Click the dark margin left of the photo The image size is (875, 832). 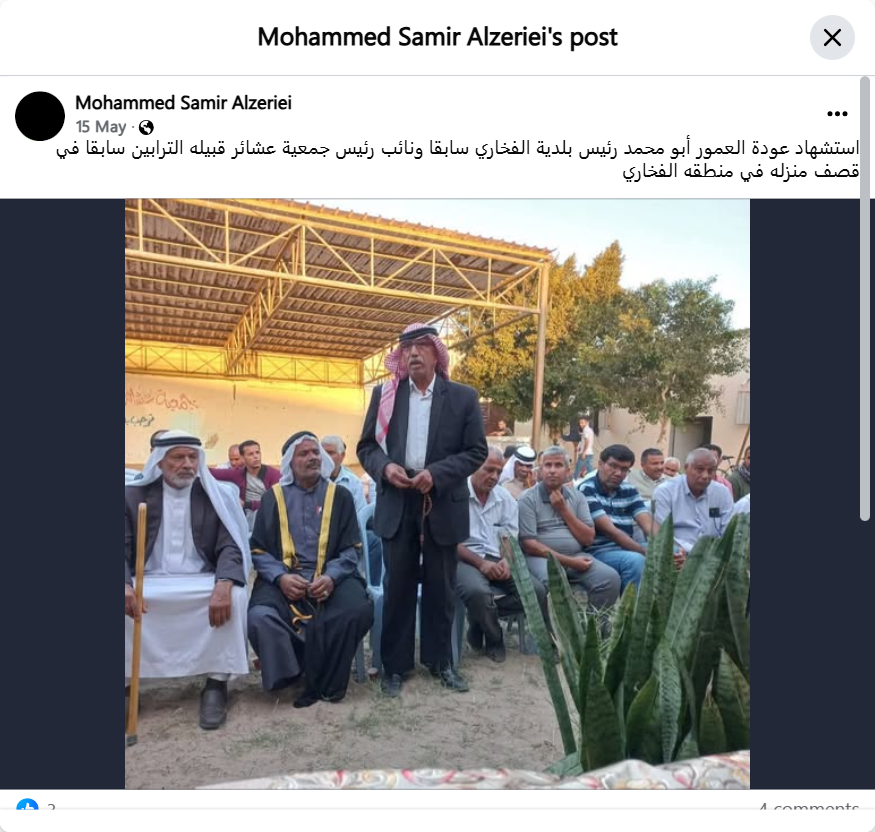coord(62,494)
